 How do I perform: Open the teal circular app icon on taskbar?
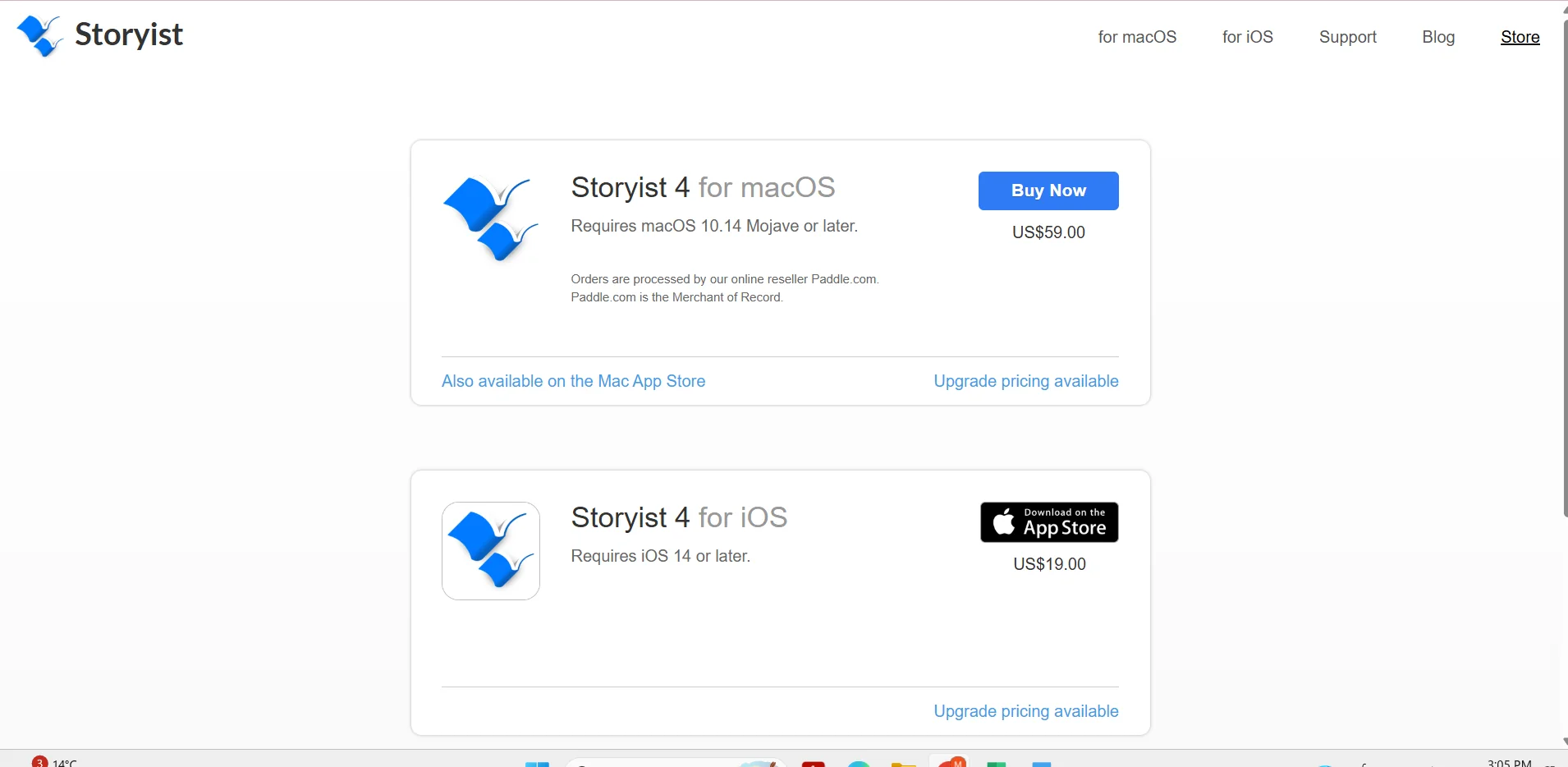tap(858, 764)
